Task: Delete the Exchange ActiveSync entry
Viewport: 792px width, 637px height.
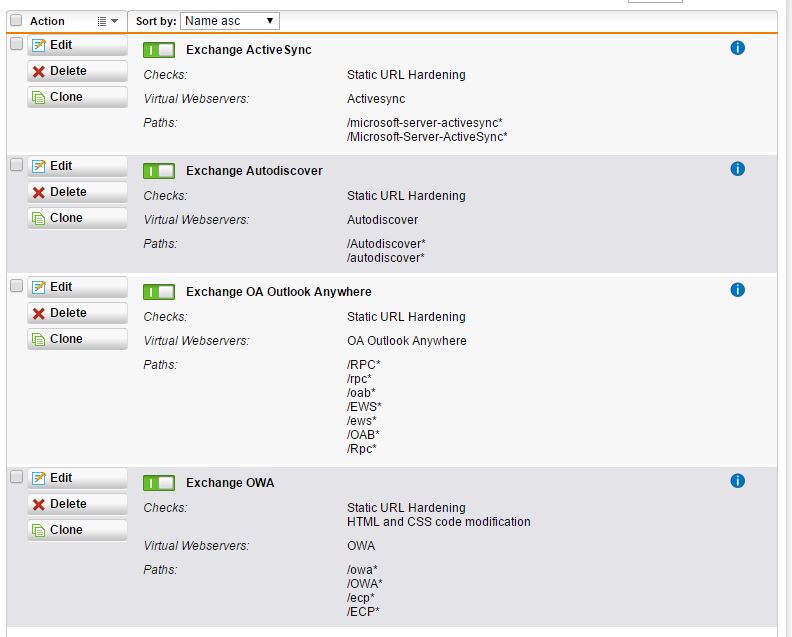Action: click(x=77, y=71)
